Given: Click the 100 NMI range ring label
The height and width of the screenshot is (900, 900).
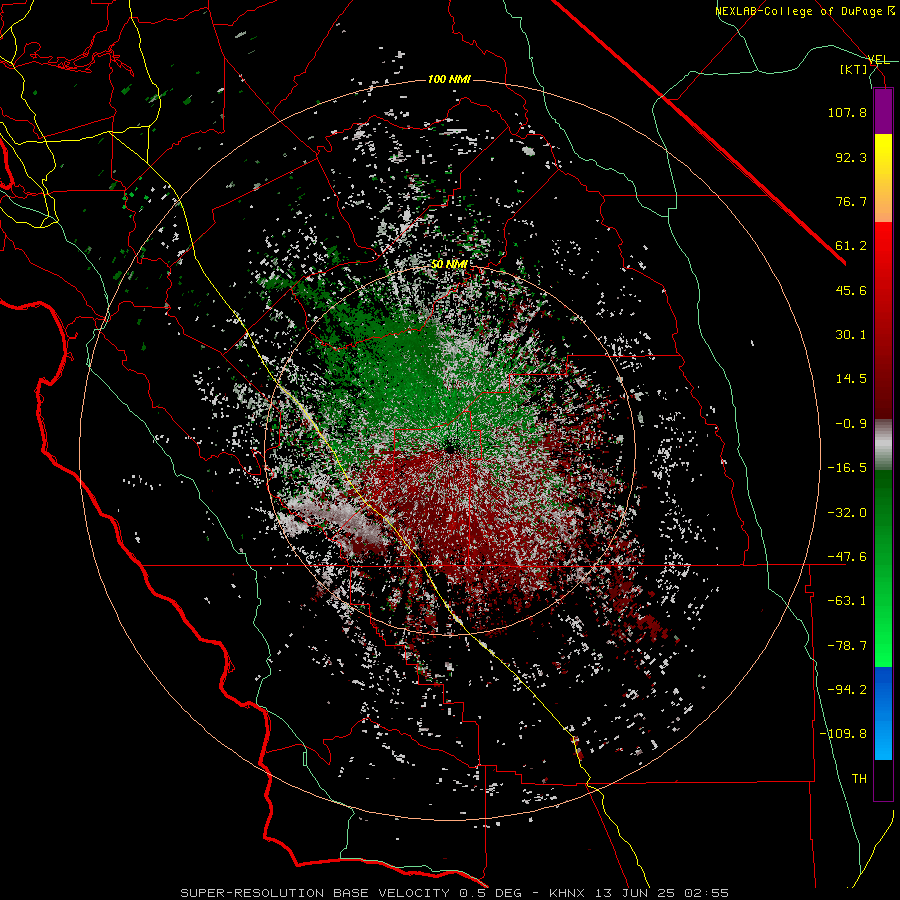Looking at the screenshot, I should pyautogui.click(x=449, y=79).
